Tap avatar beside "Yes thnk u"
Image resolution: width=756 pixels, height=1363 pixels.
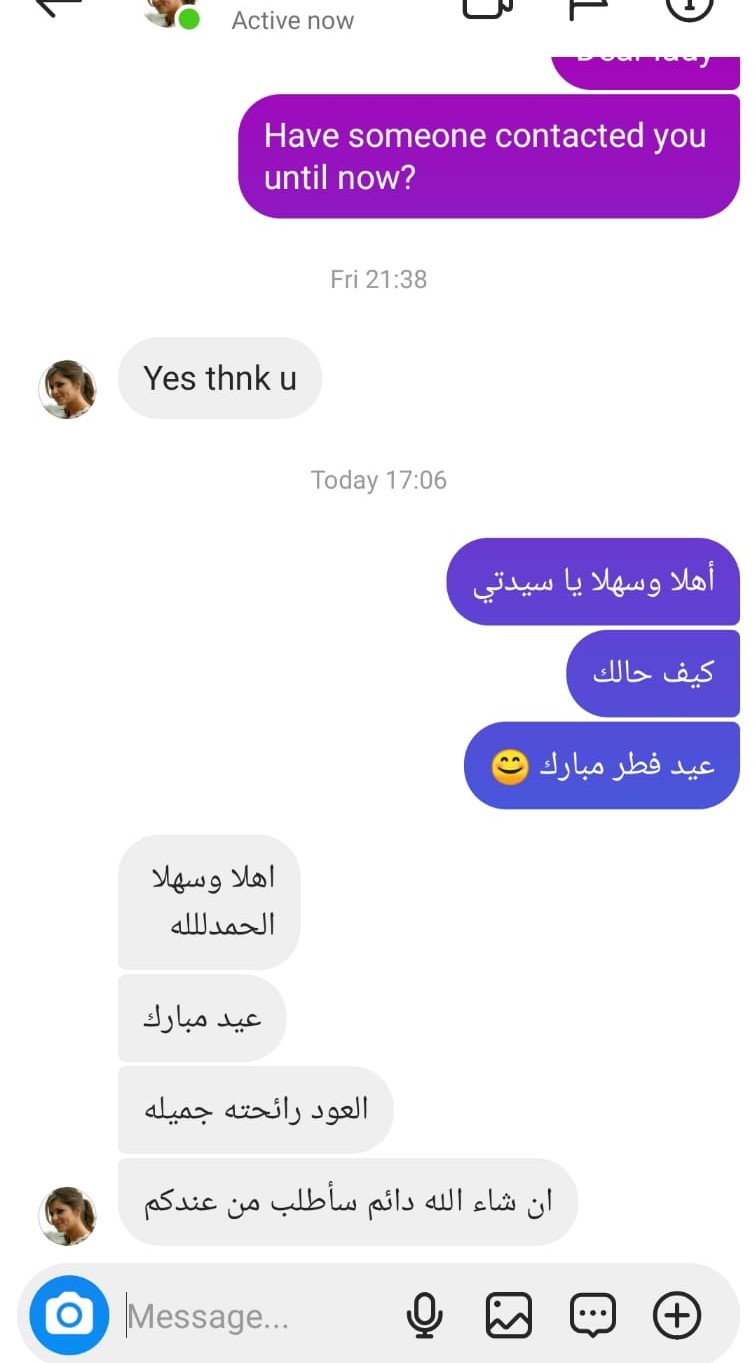[x=67, y=389]
